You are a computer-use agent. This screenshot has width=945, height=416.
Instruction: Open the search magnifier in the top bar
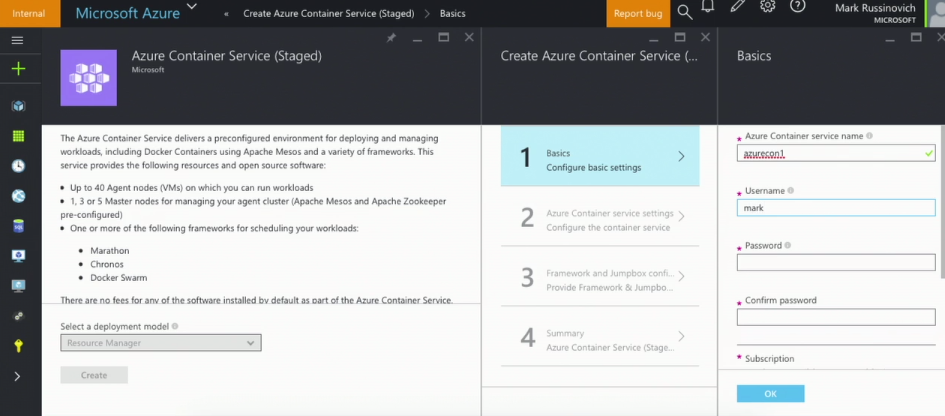tap(684, 12)
